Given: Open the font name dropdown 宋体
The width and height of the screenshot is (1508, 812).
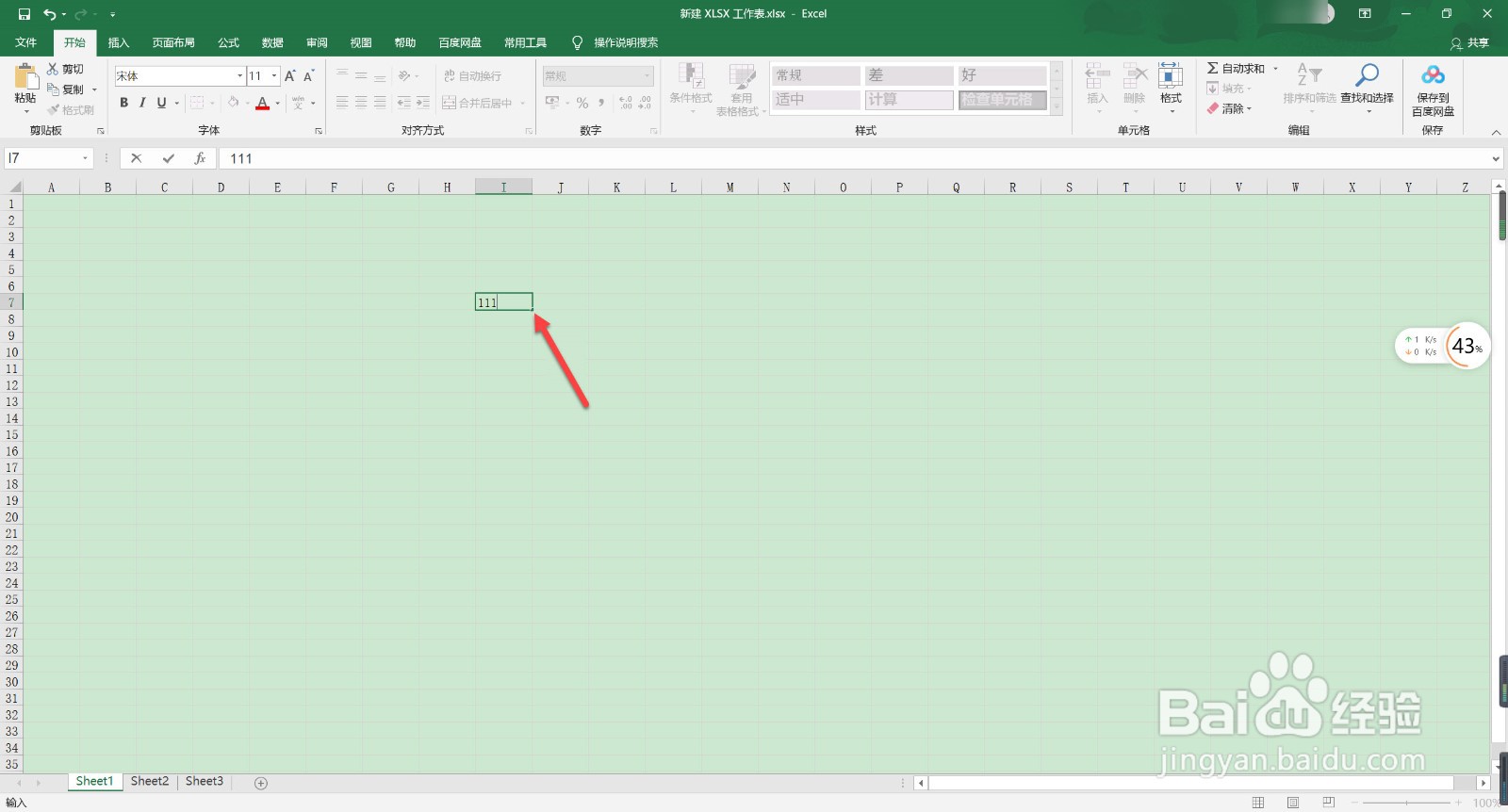Looking at the screenshot, I should click(x=240, y=75).
